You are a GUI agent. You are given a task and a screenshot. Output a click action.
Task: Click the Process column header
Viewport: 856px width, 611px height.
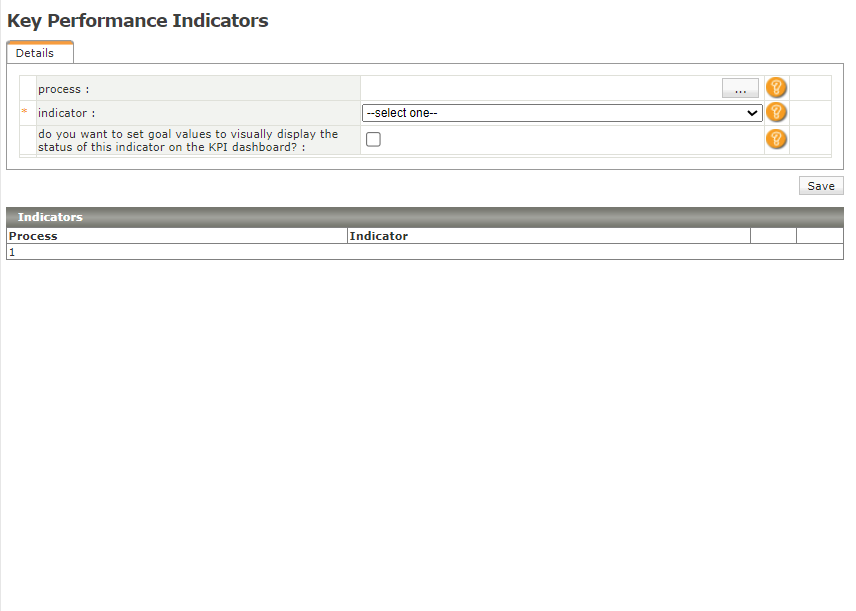pyautogui.click(x=33, y=236)
